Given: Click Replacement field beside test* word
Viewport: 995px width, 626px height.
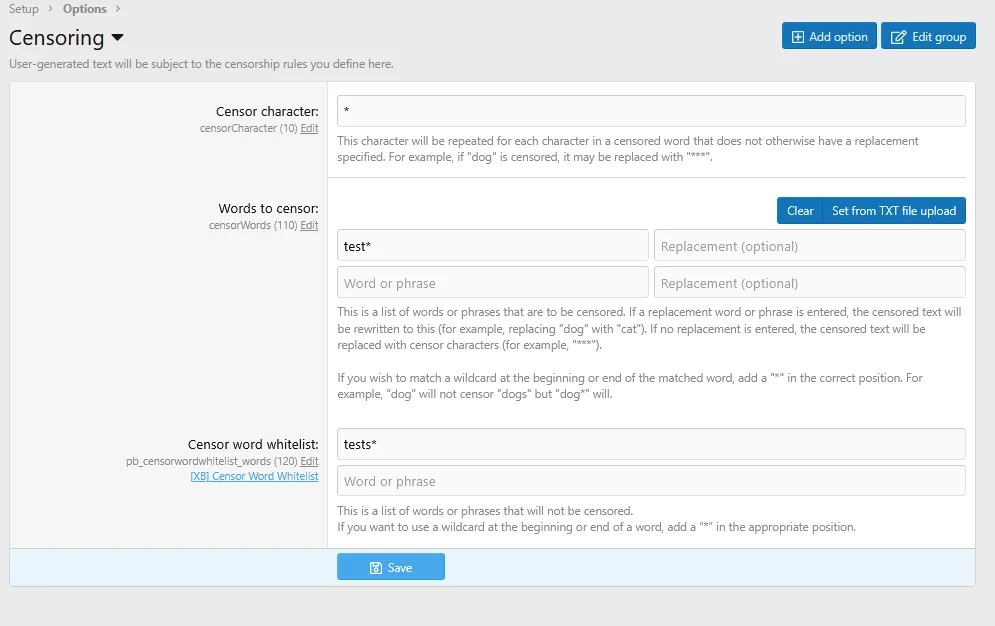Looking at the screenshot, I should (809, 246).
